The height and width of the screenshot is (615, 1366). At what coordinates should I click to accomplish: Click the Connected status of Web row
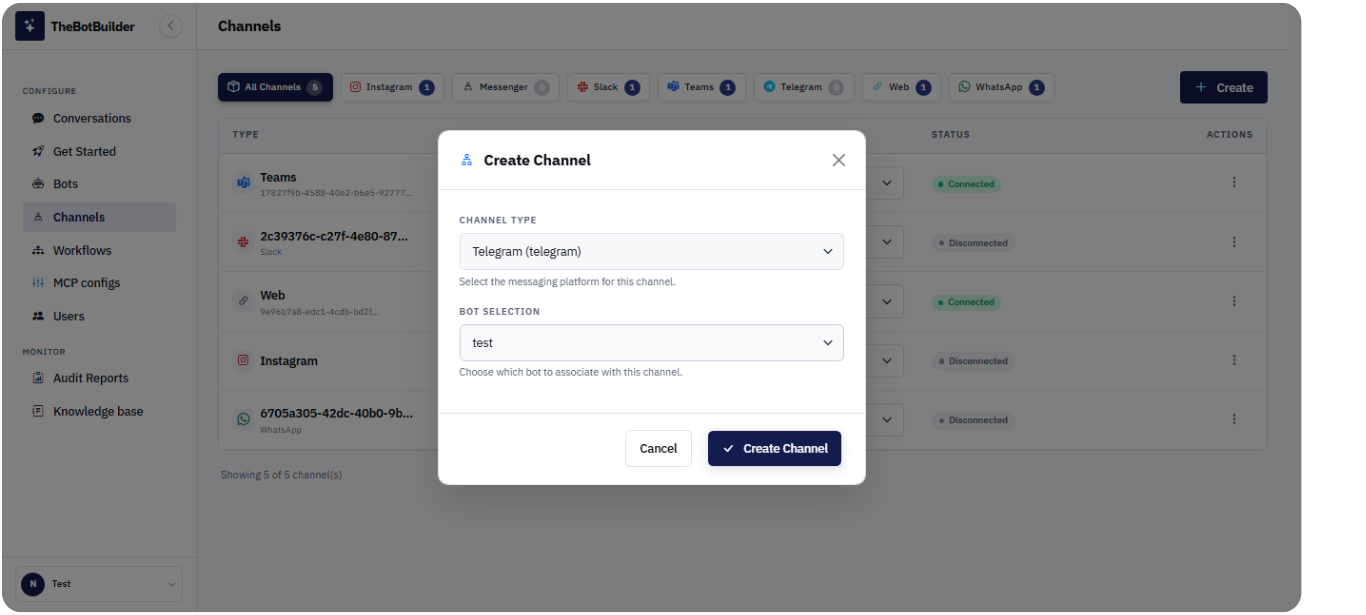966,302
